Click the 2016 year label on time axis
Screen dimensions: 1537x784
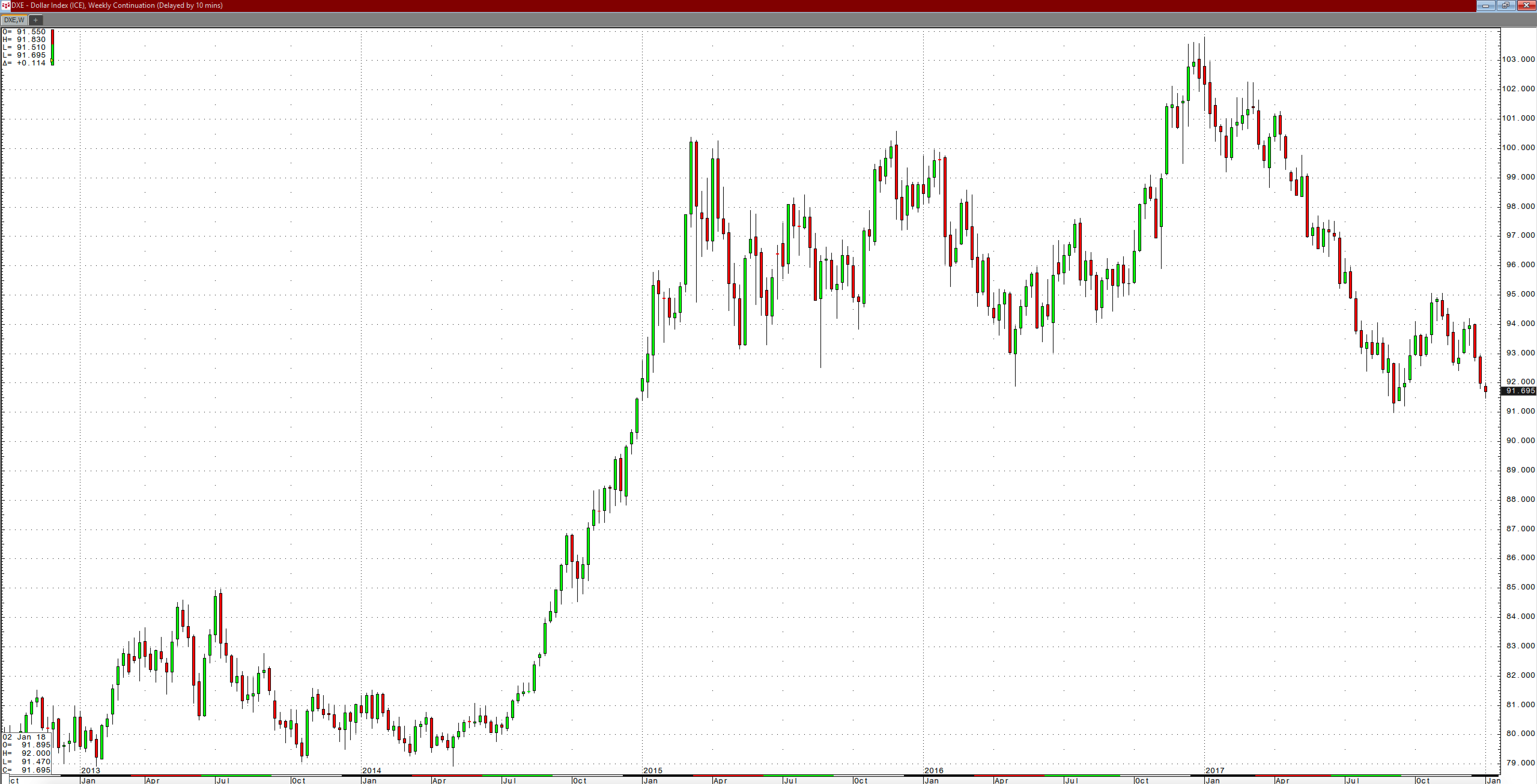934,770
